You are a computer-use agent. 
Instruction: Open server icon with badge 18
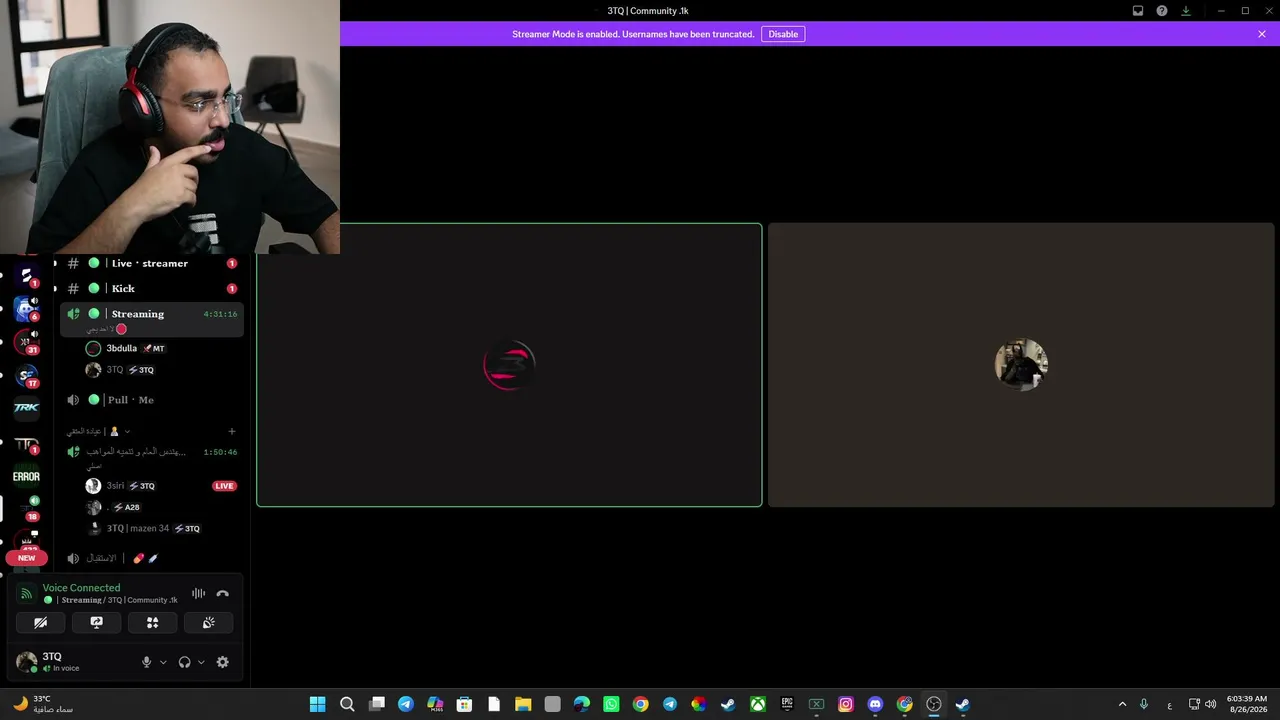(27, 509)
